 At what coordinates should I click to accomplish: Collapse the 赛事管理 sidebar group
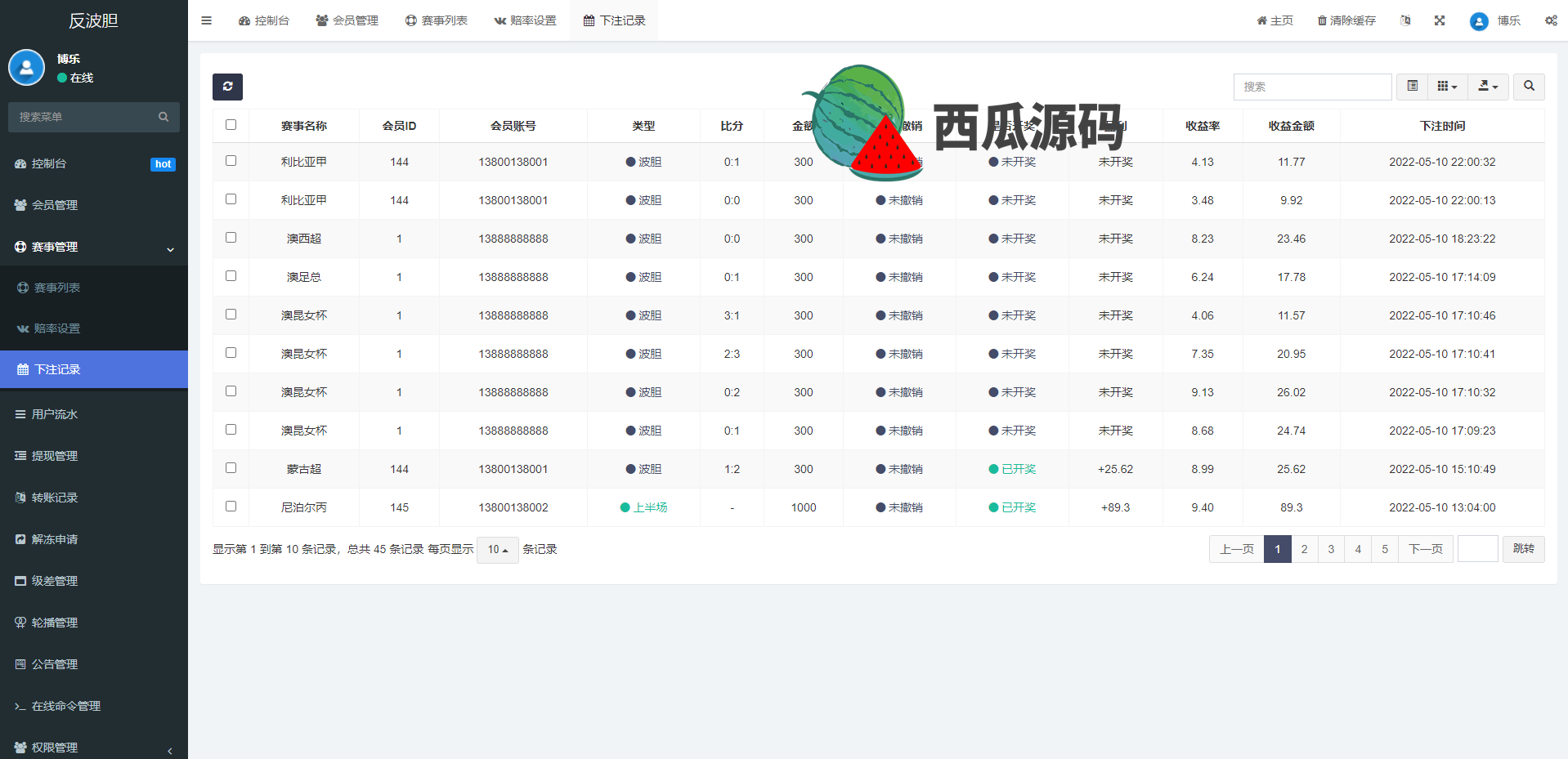click(94, 247)
